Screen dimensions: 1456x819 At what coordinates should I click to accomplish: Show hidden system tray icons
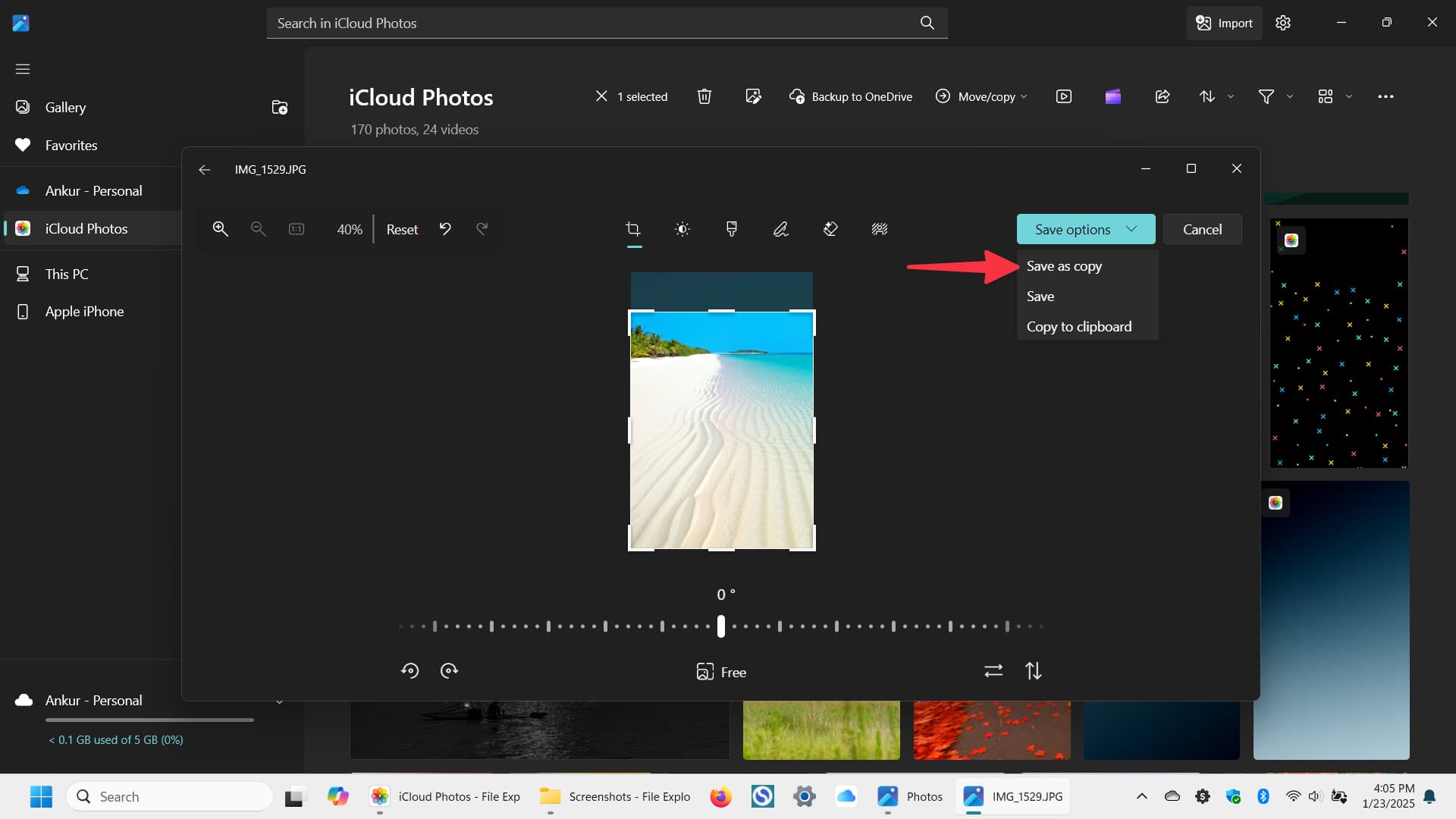coord(1141,796)
